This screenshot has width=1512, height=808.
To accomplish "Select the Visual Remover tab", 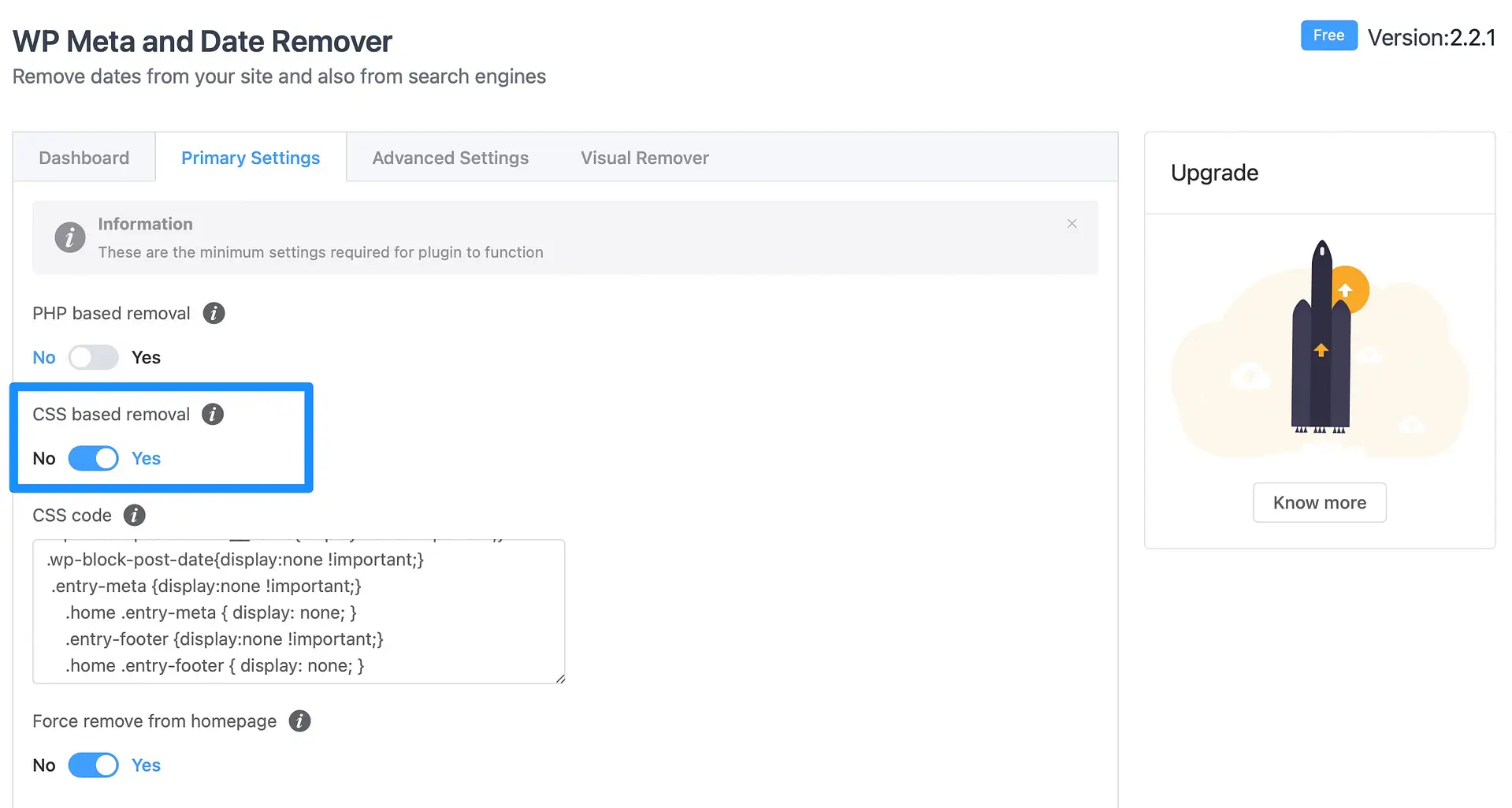I will click(644, 157).
